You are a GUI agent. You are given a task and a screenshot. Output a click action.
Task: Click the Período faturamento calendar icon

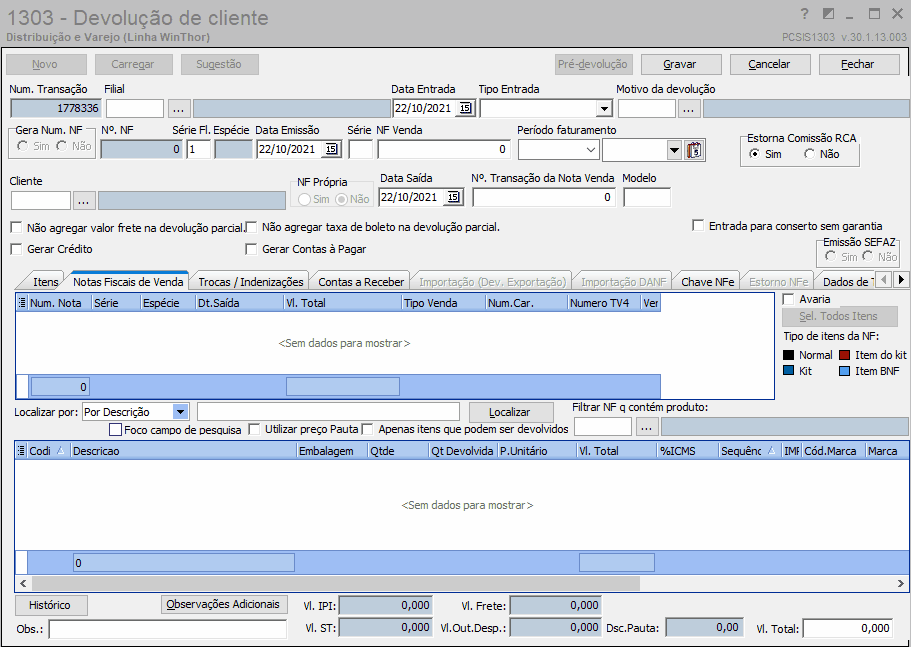[694, 150]
